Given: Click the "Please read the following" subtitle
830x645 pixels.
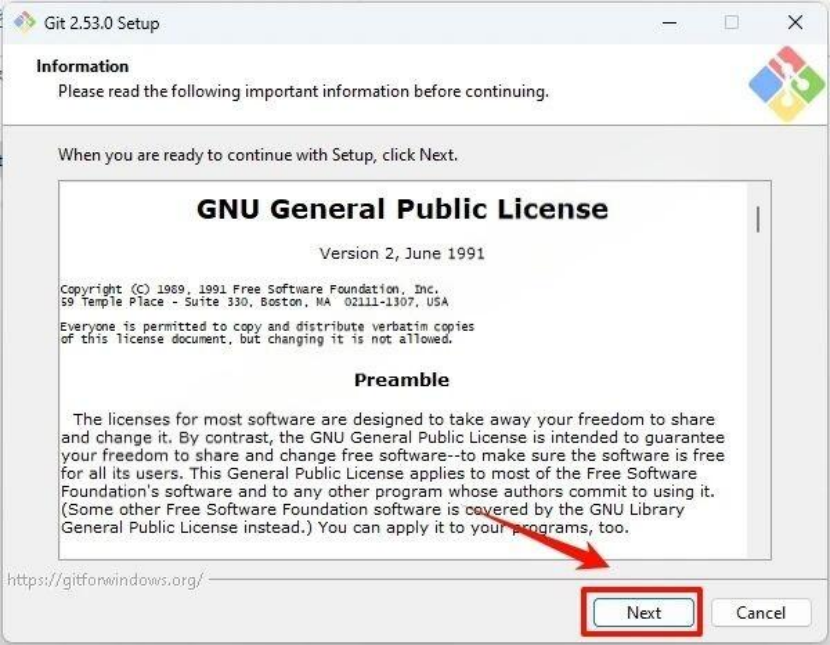Looking at the screenshot, I should click(303, 91).
